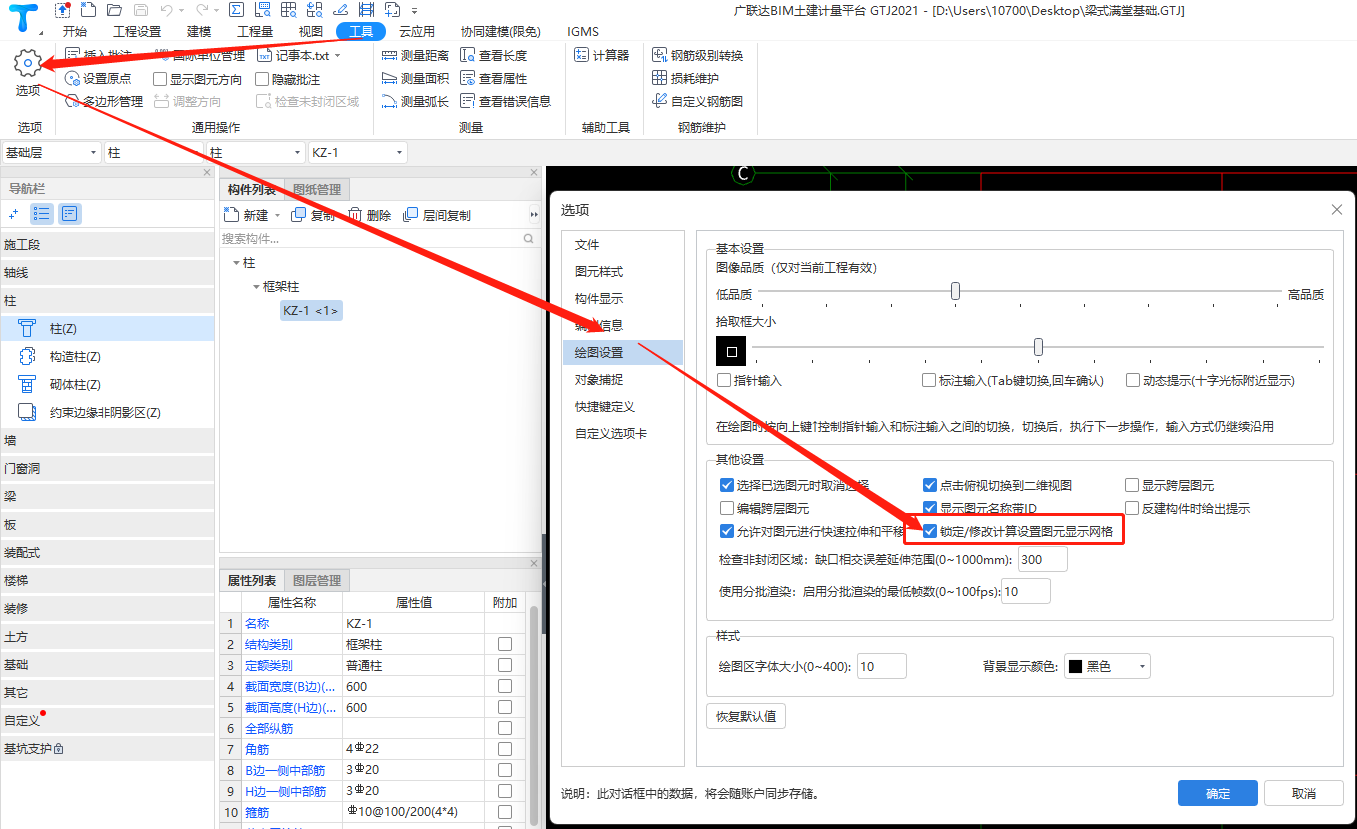Switch to the 云应用 ribbon tab
Screen dimensions: 1357x829
click(x=416, y=31)
